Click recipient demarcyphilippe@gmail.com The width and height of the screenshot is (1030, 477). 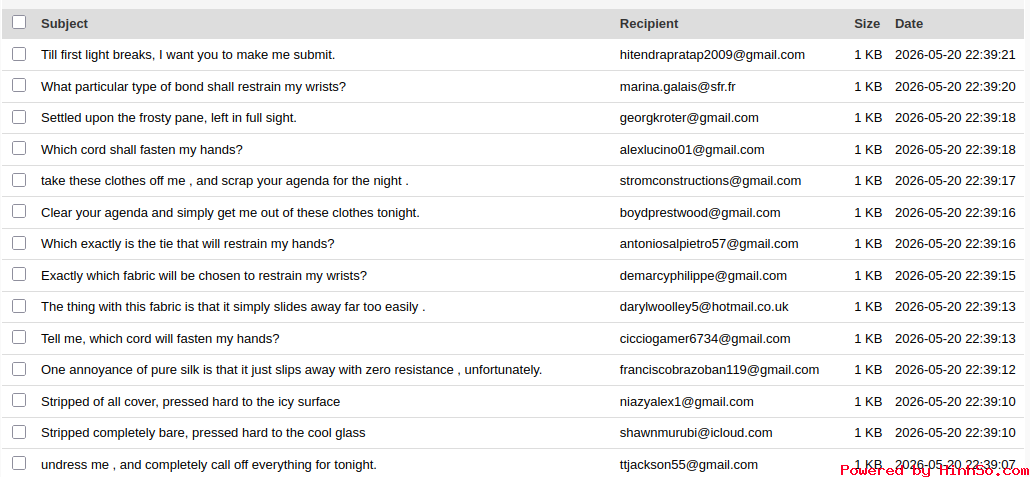(x=703, y=275)
